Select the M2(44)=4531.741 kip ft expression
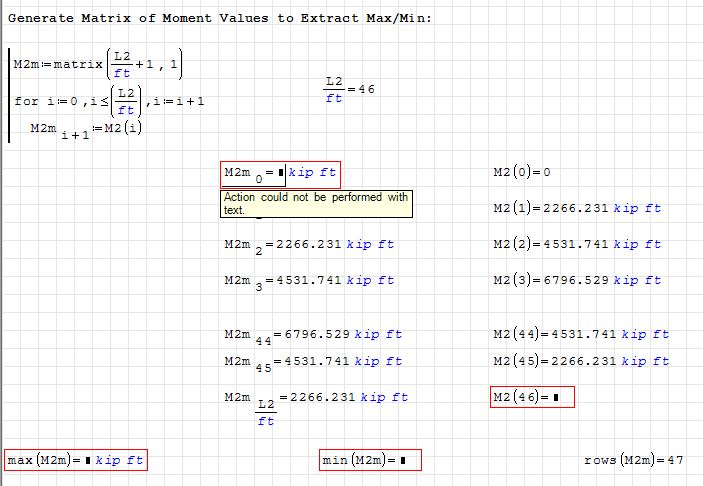The width and height of the screenshot is (703, 486). point(581,334)
